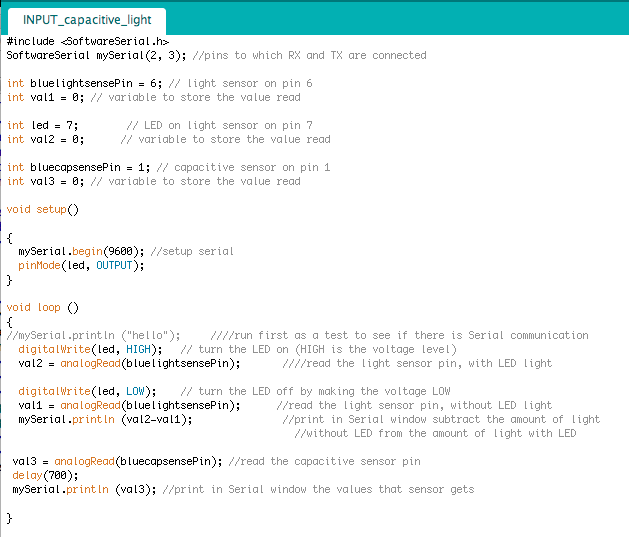629x537 pixels.
Task: Click the #include <SoftwareSerial.h> line
Action: pyautogui.click(x=88, y=42)
